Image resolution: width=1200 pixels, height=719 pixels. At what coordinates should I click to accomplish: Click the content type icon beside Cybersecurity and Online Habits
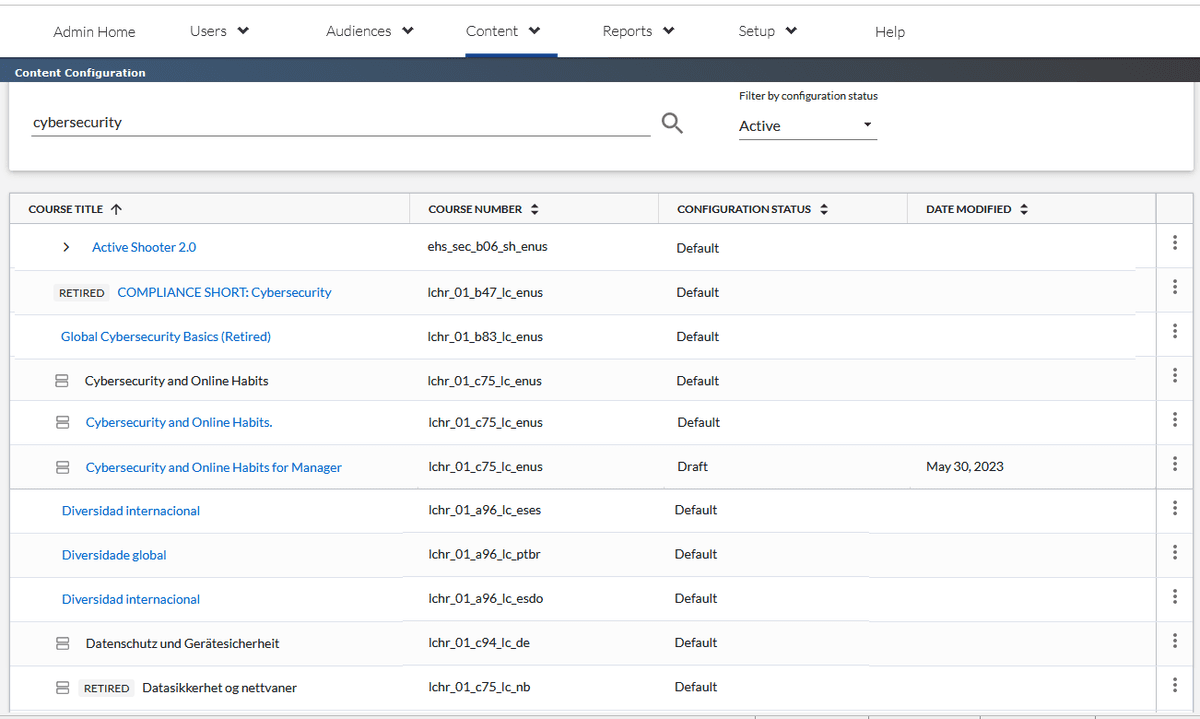coord(62,380)
